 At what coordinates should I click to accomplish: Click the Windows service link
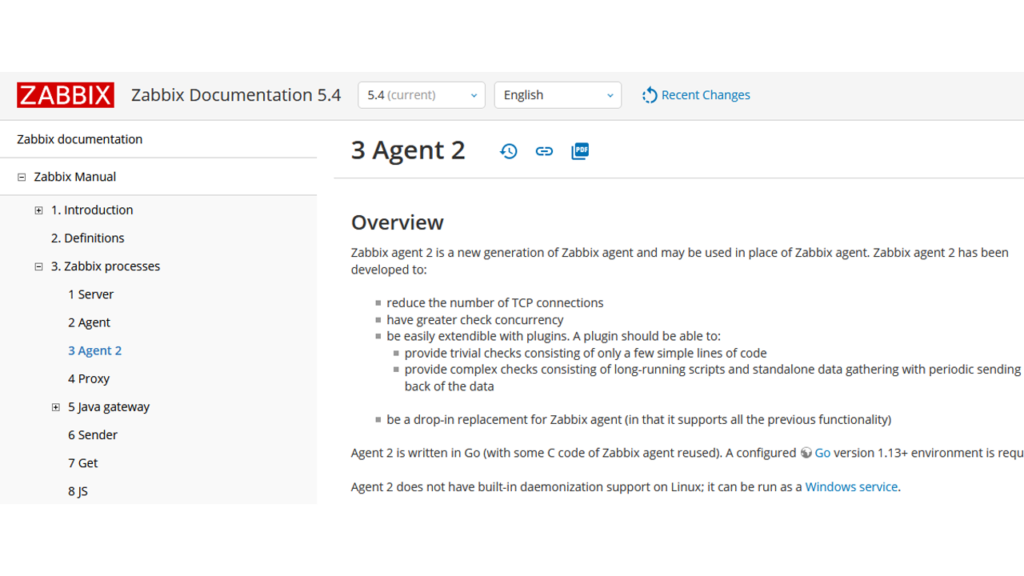pos(851,487)
